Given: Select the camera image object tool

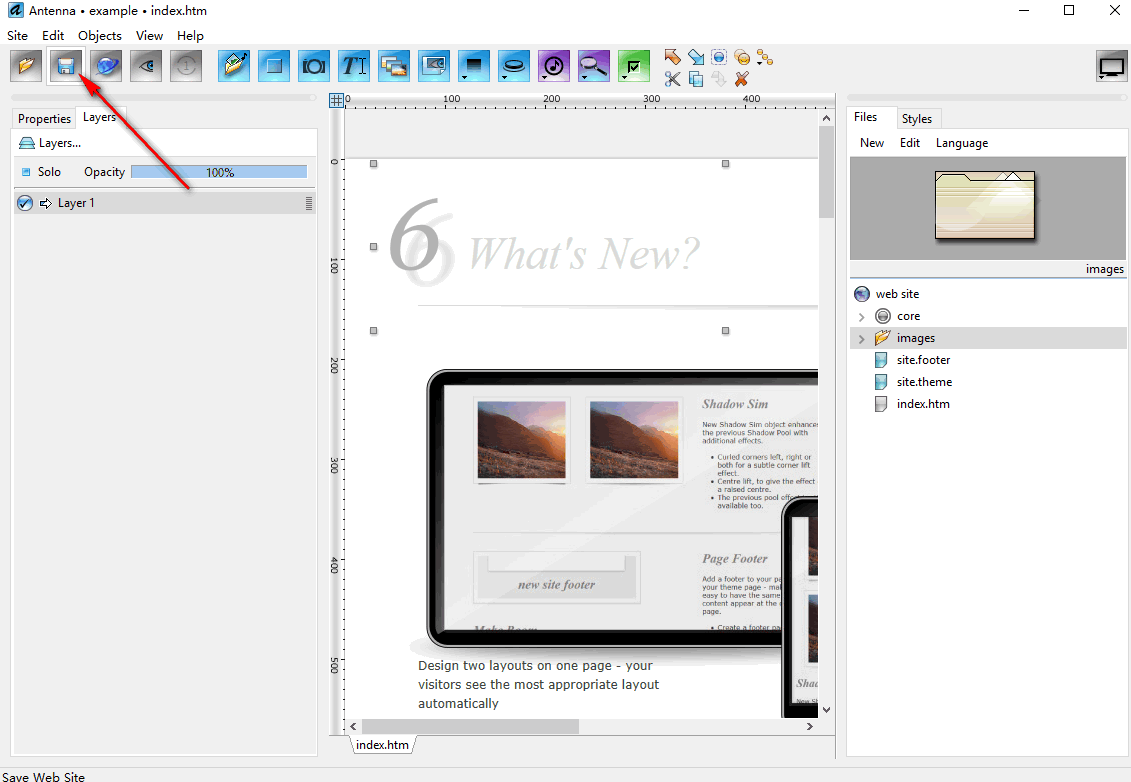Looking at the screenshot, I should tap(314, 66).
